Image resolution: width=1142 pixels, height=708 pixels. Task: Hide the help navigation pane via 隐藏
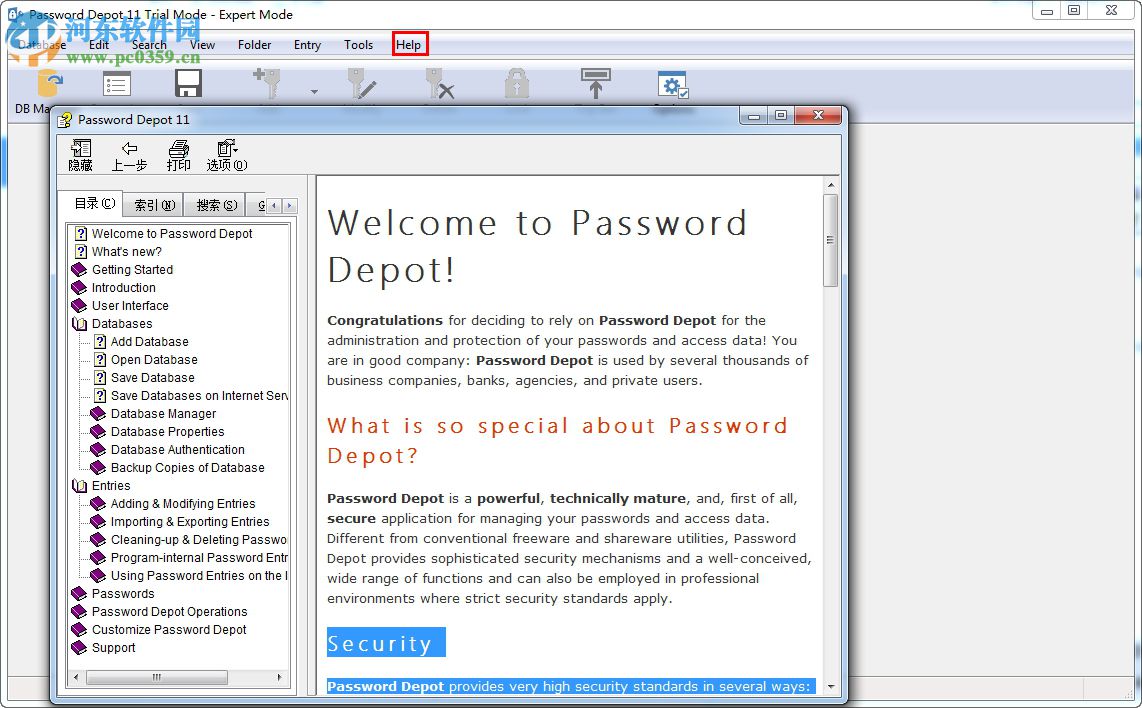(x=79, y=155)
